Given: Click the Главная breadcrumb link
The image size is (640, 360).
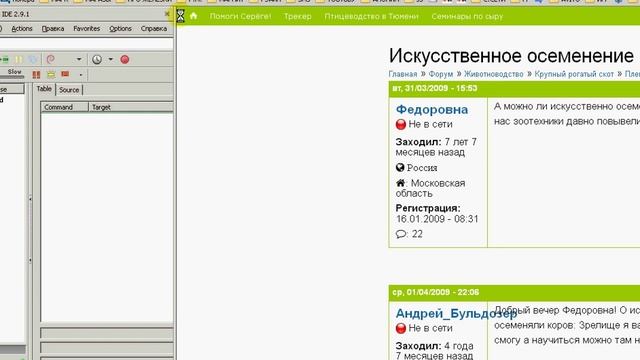Looking at the screenshot, I should (x=403, y=74).
